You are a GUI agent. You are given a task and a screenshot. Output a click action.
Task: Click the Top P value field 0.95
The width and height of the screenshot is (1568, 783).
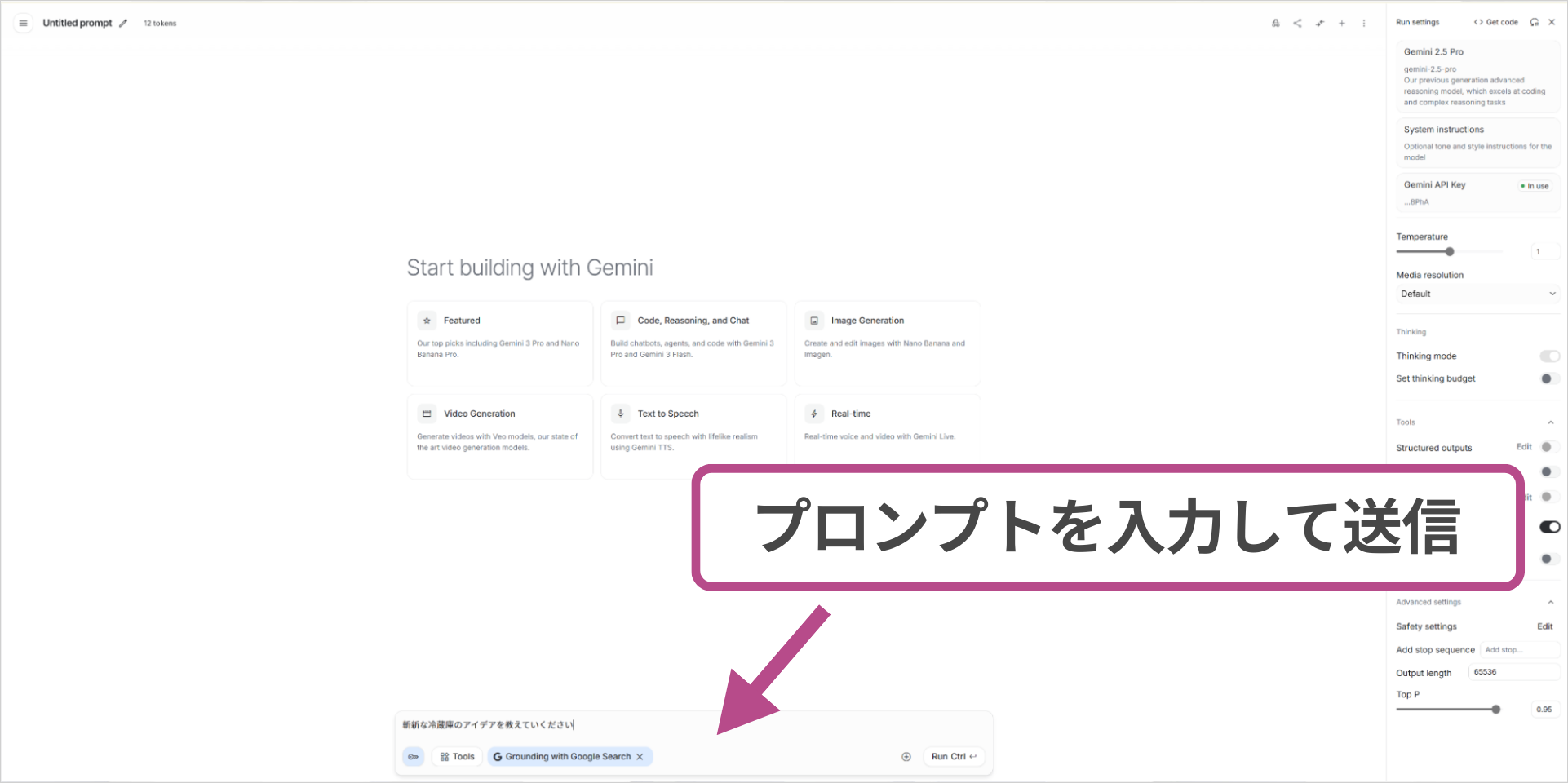tap(1545, 710)
